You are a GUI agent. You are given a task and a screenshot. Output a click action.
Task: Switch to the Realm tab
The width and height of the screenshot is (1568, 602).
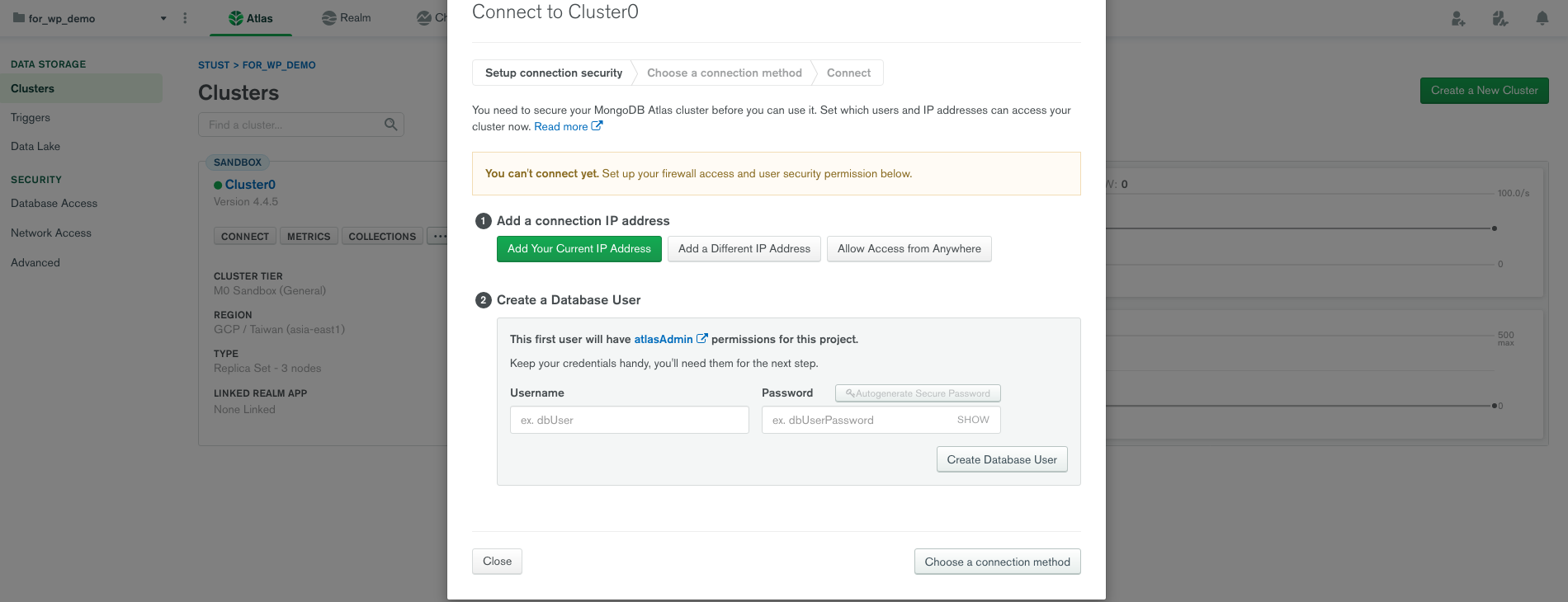[x=346, y=18]
